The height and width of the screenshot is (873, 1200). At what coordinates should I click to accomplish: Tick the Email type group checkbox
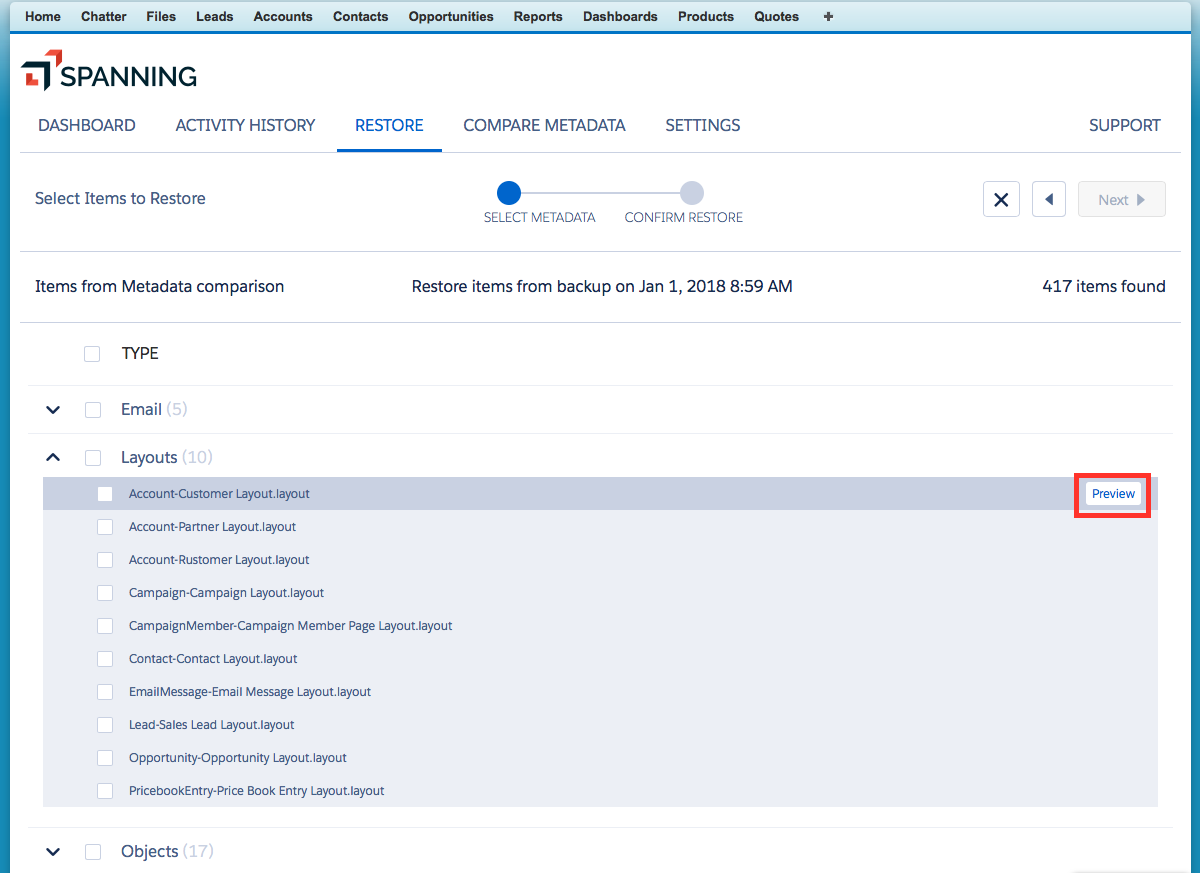(93, 410)
